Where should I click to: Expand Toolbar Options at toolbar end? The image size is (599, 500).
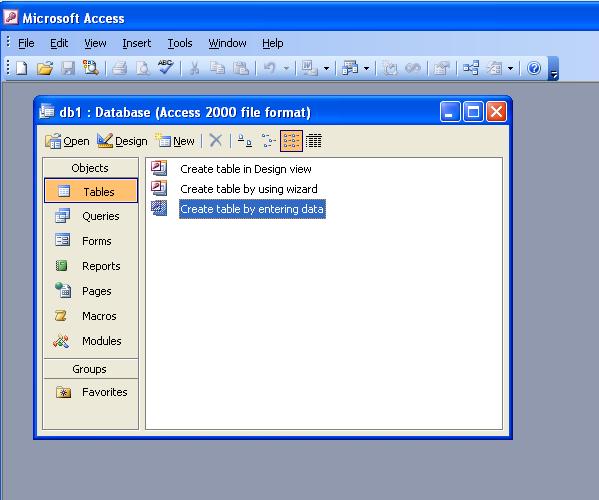click(x=554, y=69)
